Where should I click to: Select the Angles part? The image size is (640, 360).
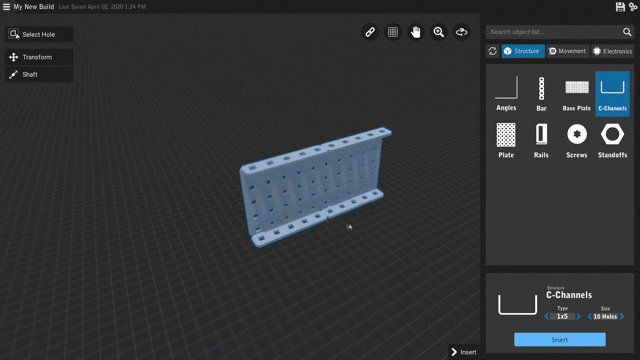506,94
